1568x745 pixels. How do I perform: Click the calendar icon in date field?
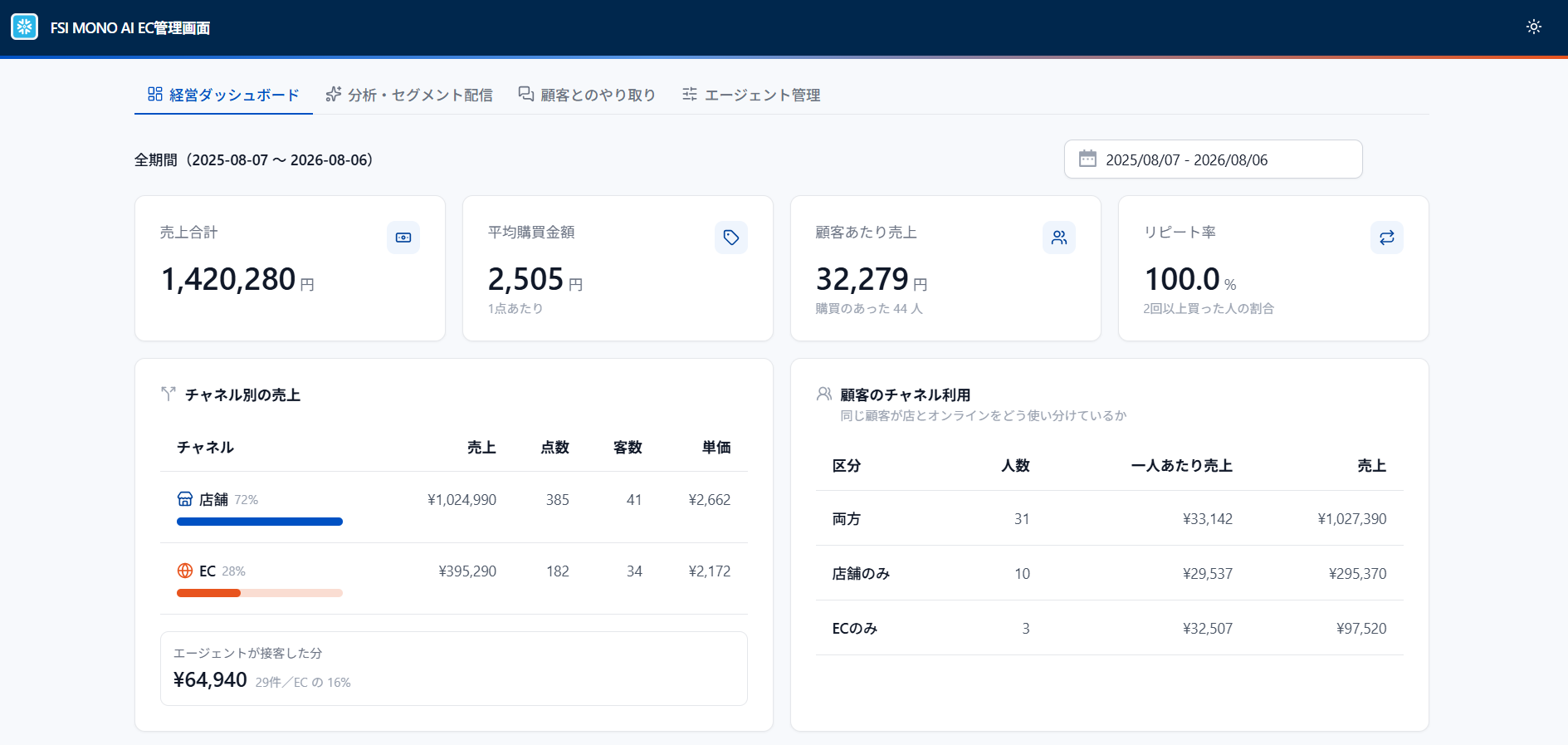coord(1087,159)
